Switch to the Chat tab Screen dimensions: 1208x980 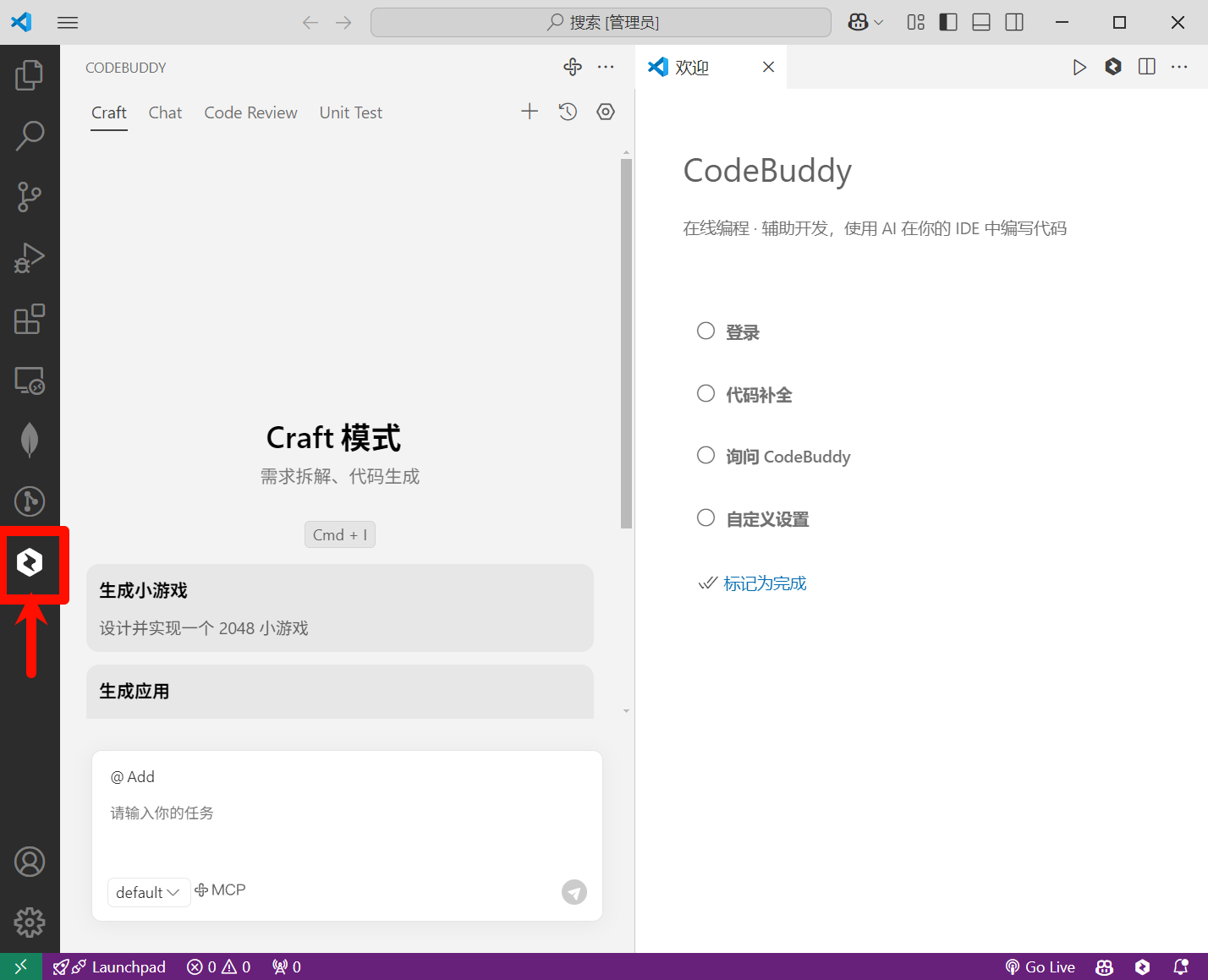click(x=165, y=112)
